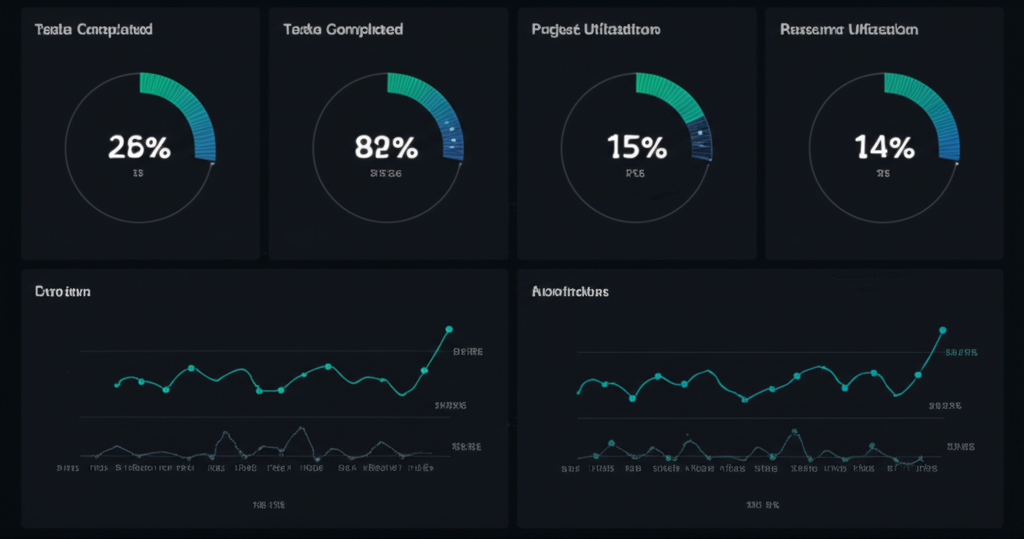Open the card title above the 26% gauge
The height and width of the screenshot is (539, 1024).
tap(93, 30)
